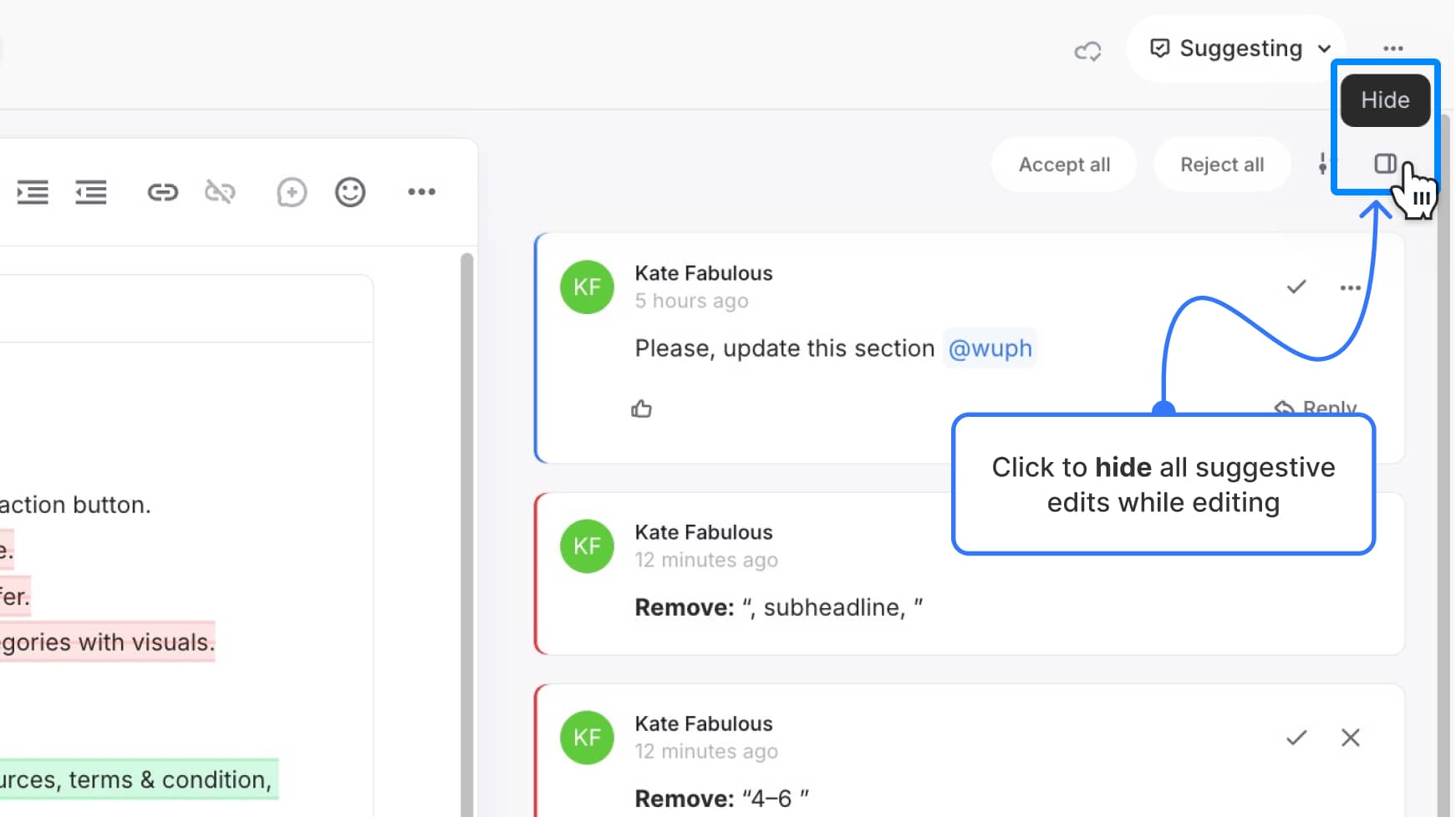
Task: Open more options on the 5 hours ago comment
Action: 1350,287
